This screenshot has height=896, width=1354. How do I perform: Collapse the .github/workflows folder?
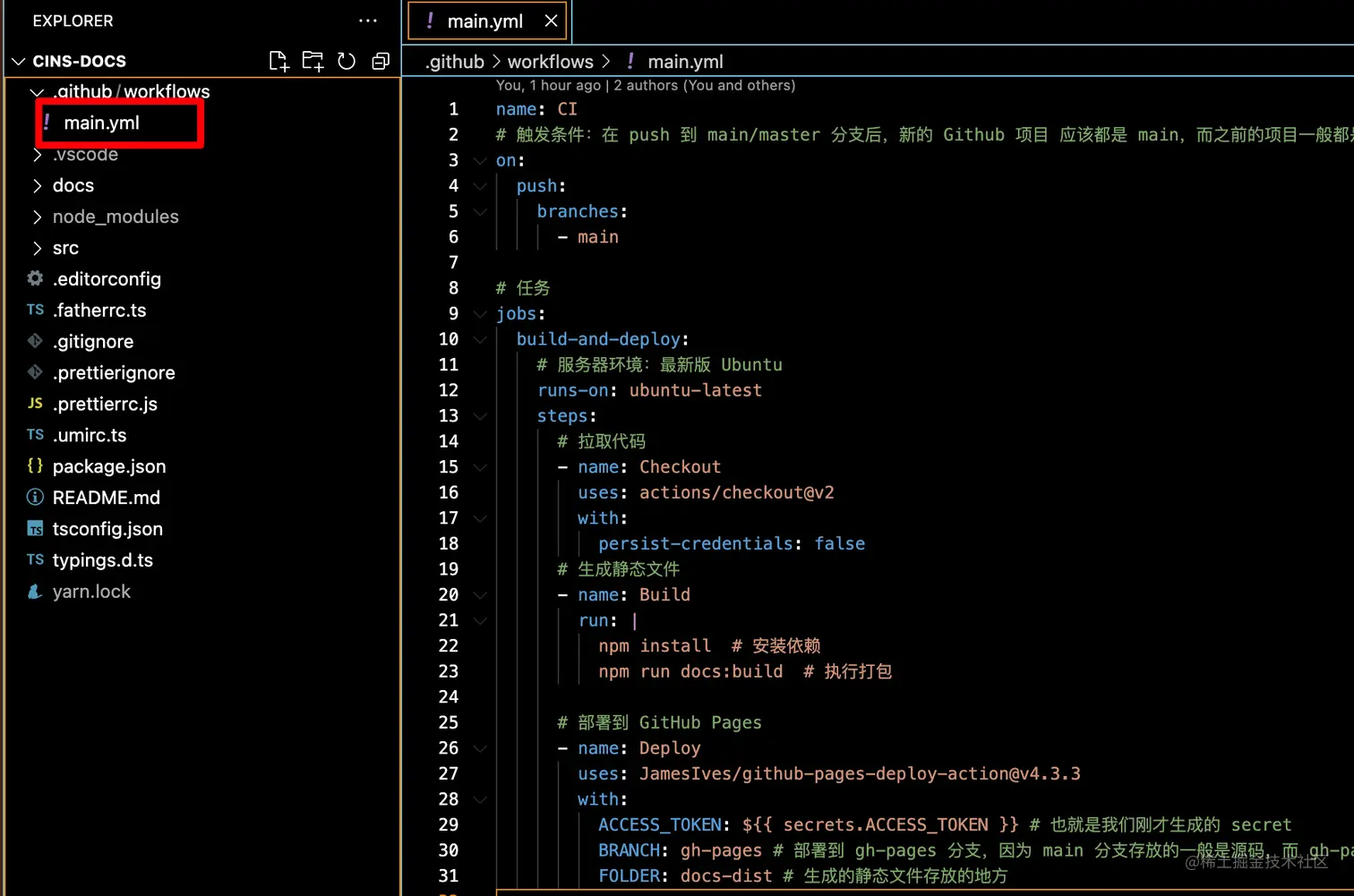37,91
